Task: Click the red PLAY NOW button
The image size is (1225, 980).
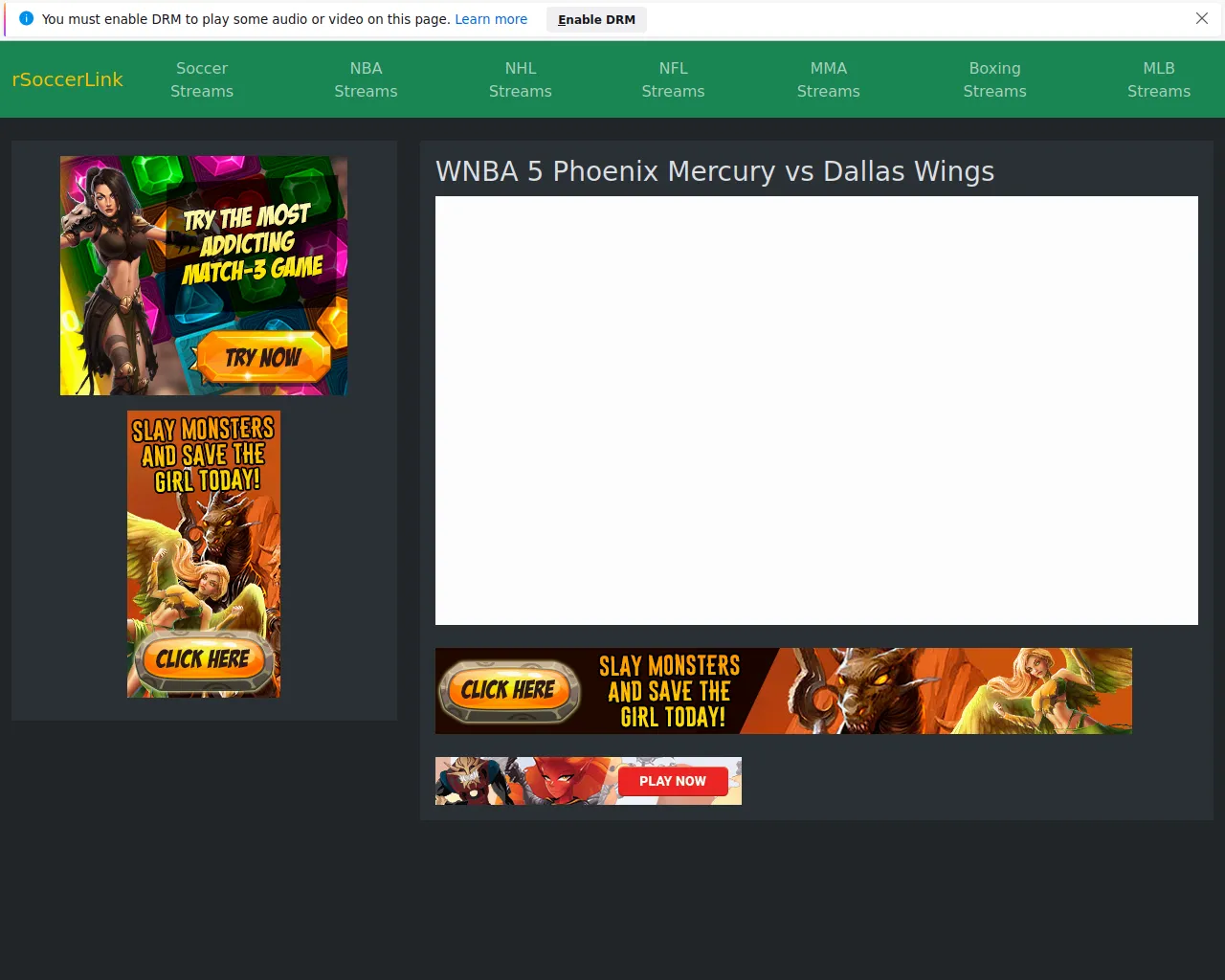Action: coord(673,781)
